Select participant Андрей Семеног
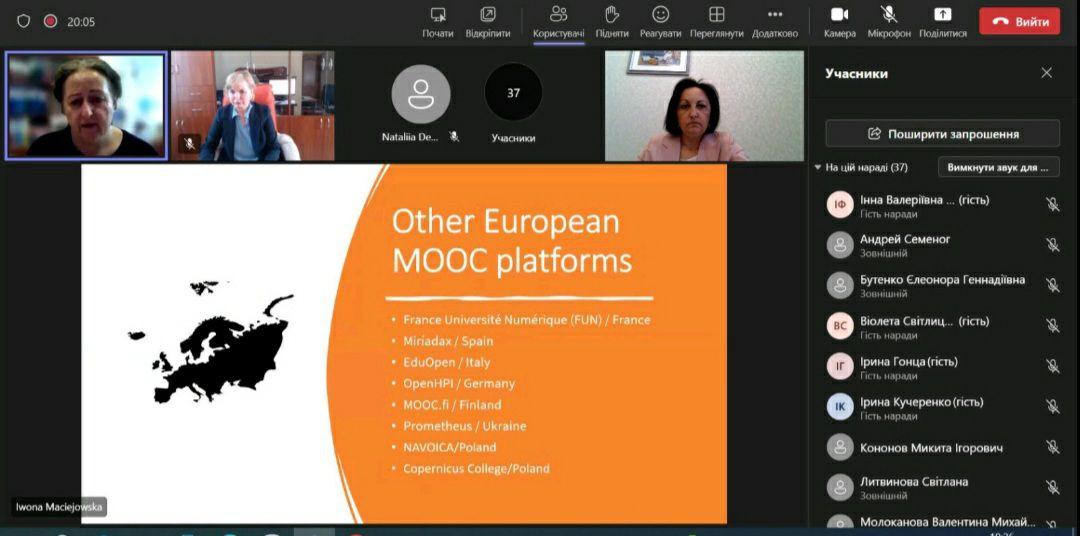 coord(942,245)
